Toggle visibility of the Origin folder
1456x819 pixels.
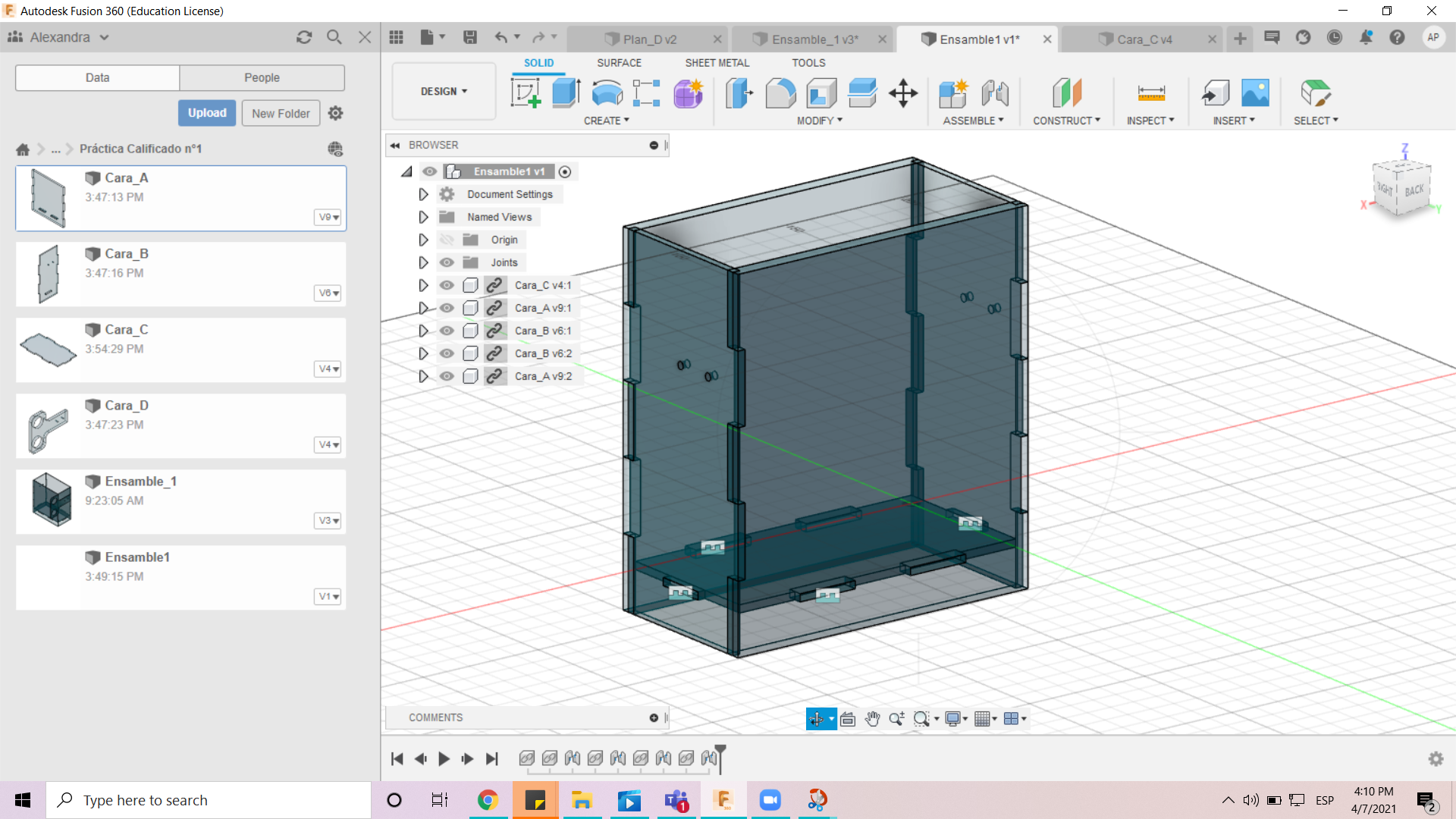click(447, 240)
